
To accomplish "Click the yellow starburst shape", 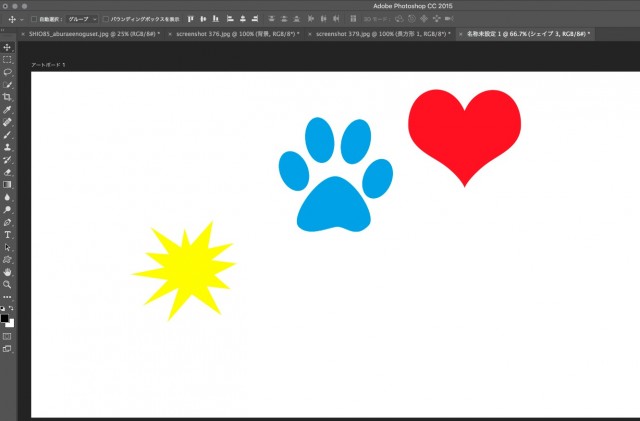I will pyautogui.click(x=187, y=270).
